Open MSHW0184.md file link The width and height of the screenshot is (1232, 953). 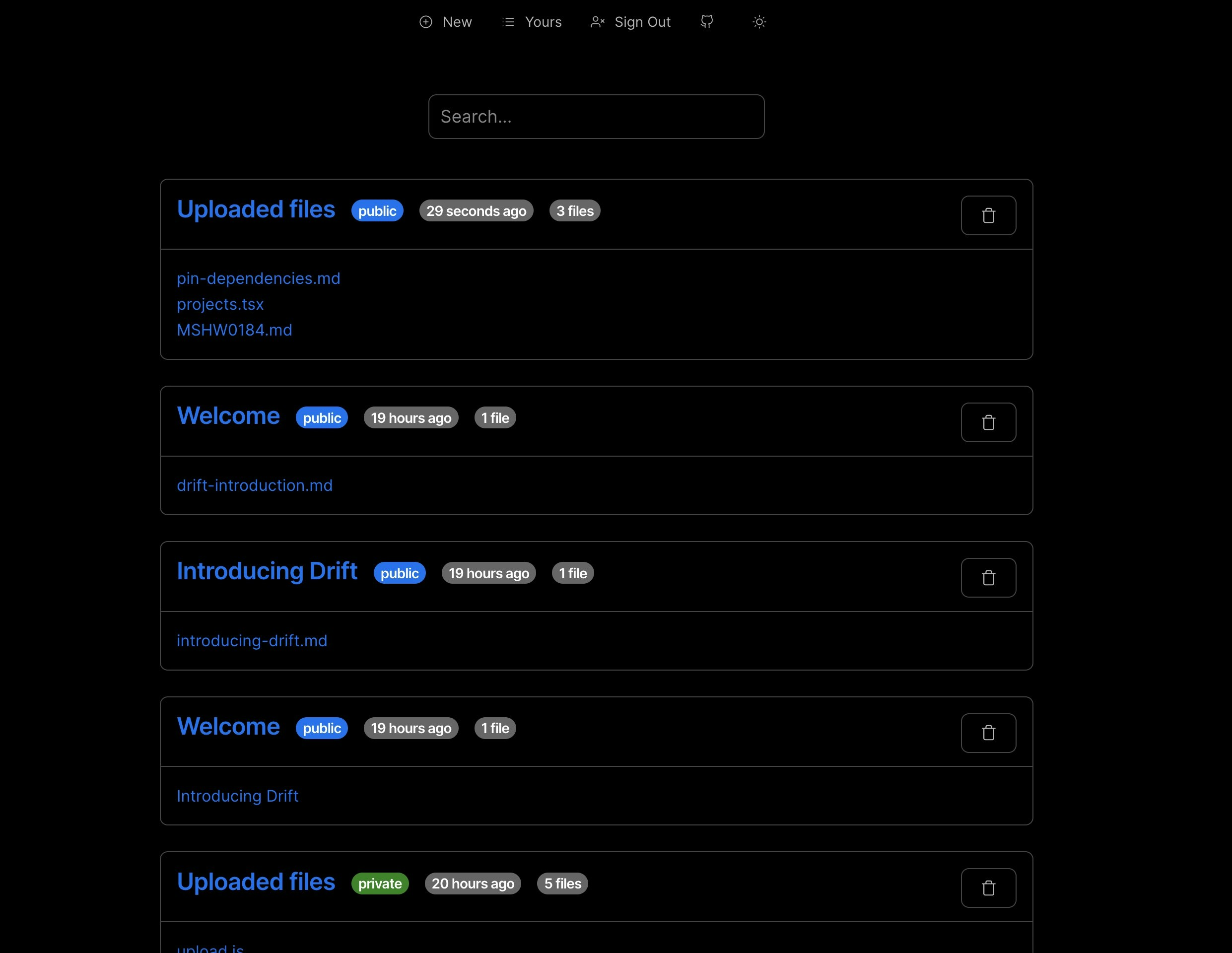tap(234, 330)
